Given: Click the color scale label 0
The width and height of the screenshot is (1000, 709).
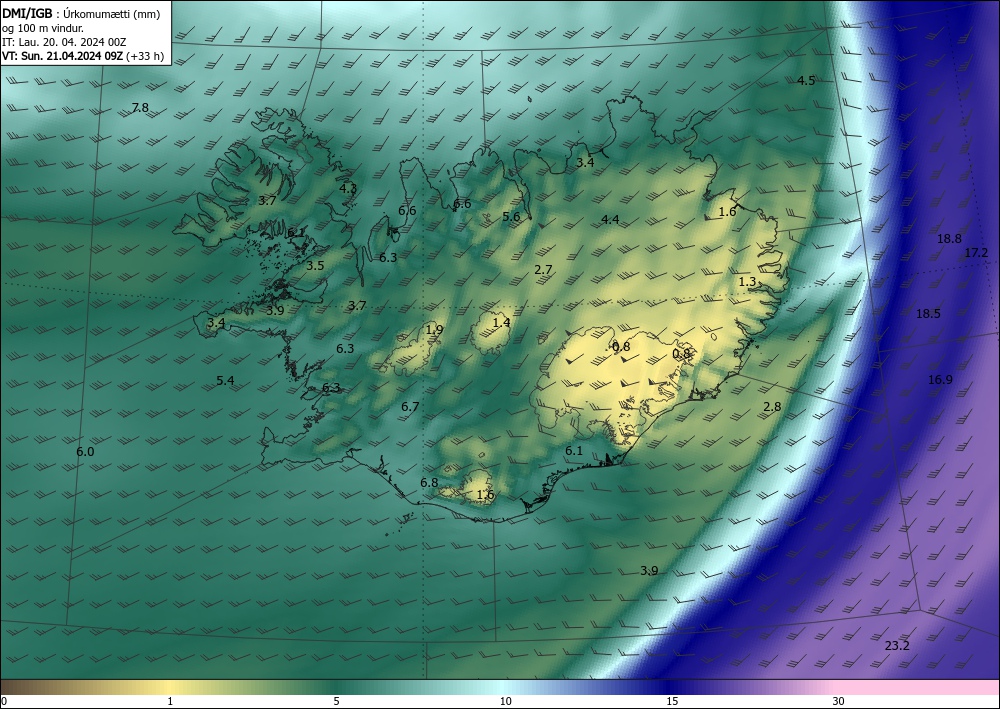Looking at the screenshot, I should click(4, 701).
